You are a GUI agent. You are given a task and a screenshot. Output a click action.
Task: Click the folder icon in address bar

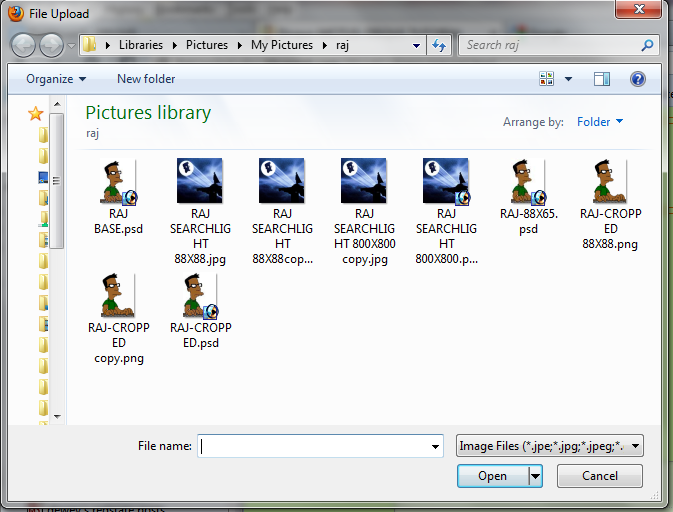pos(89,45)
